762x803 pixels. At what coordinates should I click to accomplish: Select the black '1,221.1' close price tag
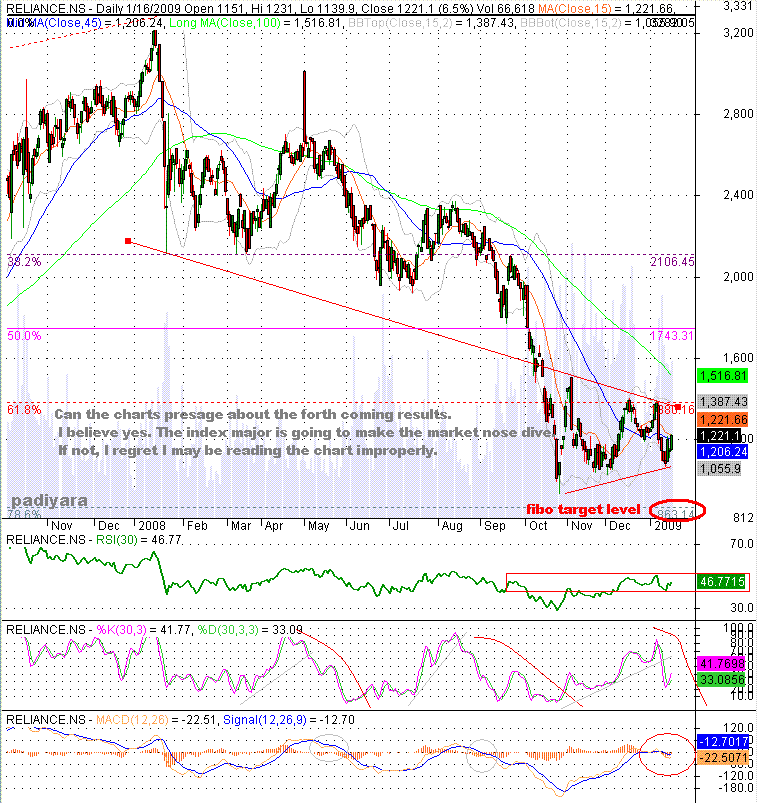tap(719, 436)
